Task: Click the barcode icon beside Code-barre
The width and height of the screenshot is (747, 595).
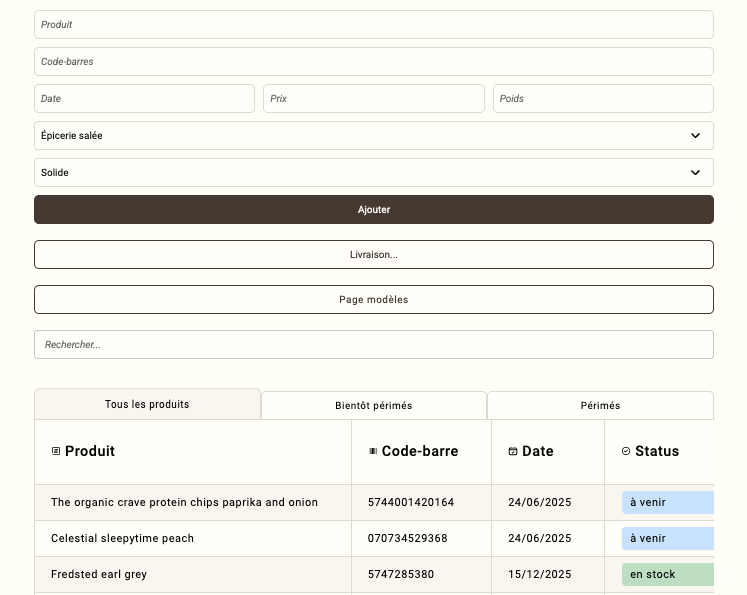Action: [373, 451]
